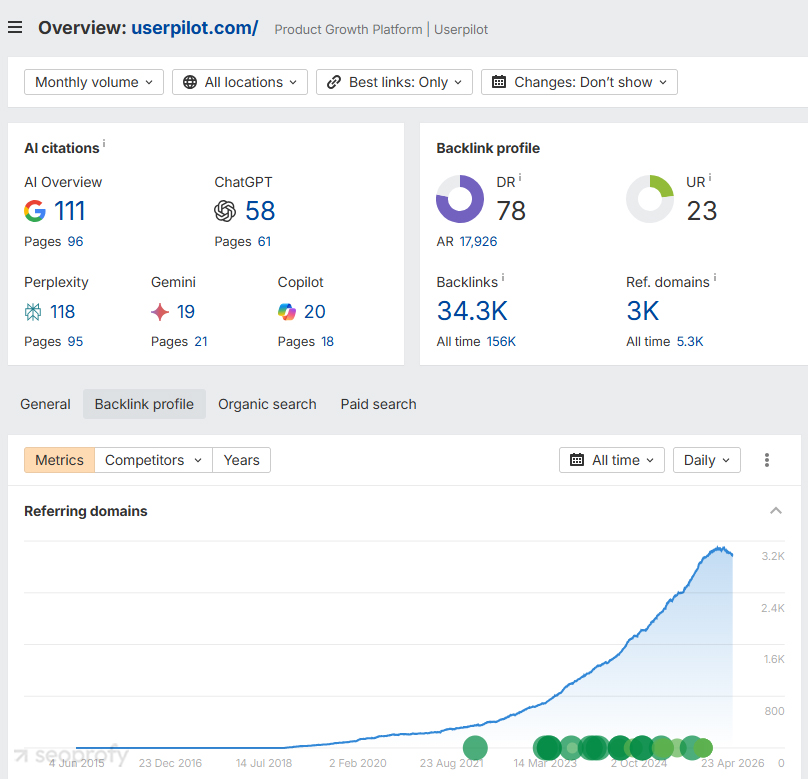808x779 pixels.
Task: Switch to the General tab
Action: tap(45, 404)
